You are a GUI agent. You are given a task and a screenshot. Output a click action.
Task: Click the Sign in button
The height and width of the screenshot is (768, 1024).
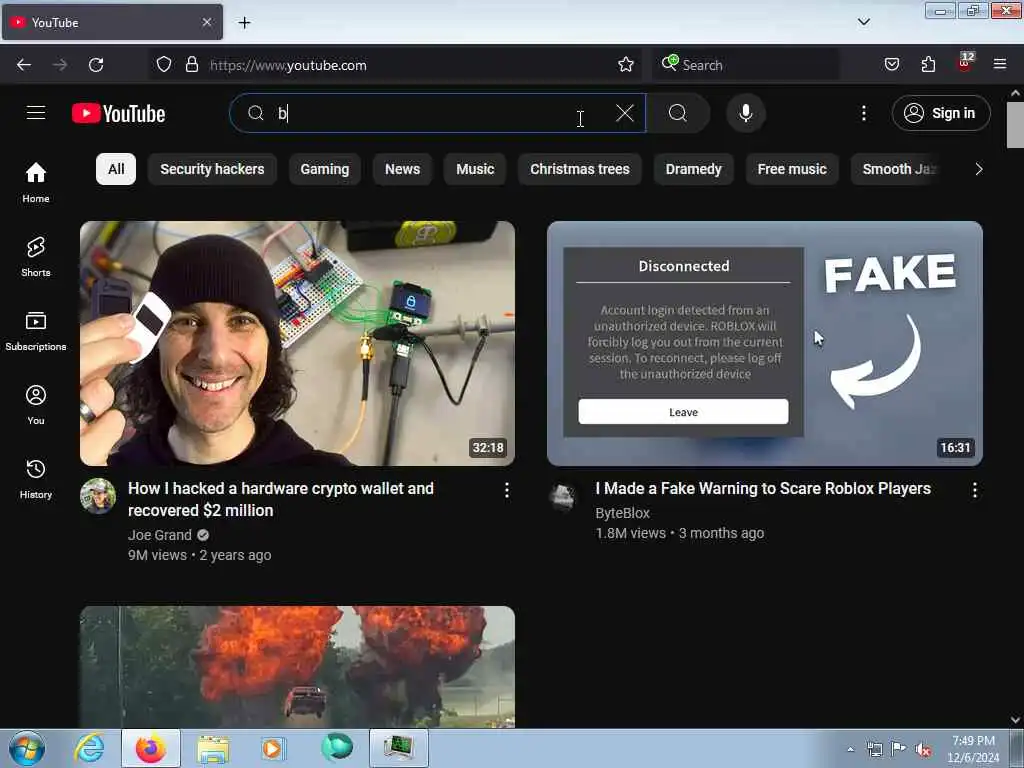941,113
